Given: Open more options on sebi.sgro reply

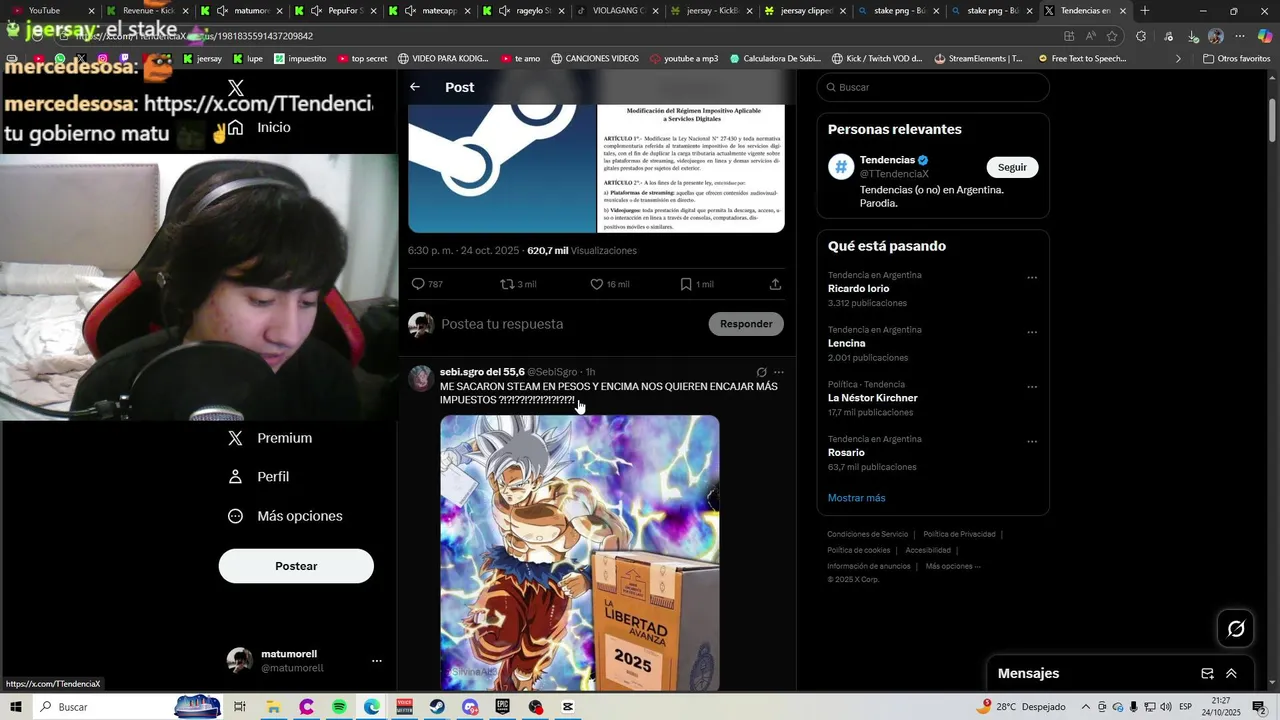Looking at the screenshot, I should (x=779, y=372).
